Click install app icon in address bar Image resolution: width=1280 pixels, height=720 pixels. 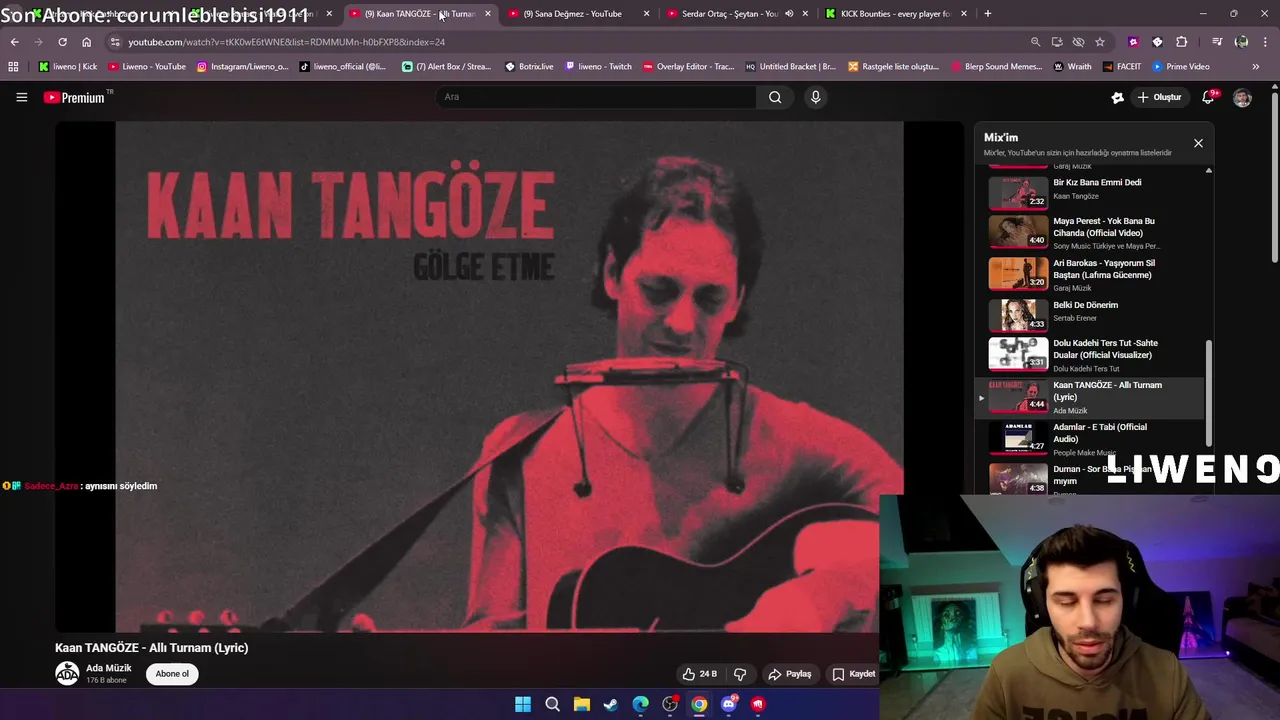1057,42
